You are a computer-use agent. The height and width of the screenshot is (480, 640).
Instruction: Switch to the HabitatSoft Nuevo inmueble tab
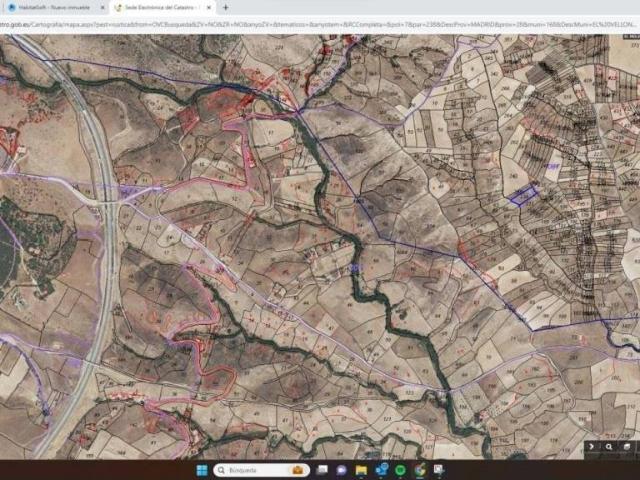click(50, 7)
